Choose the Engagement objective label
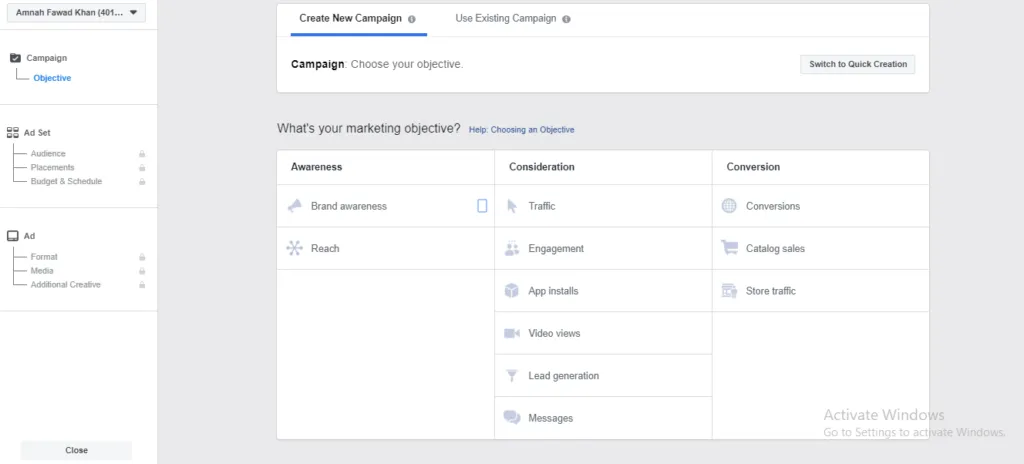Screen dimensions: 1024x464 pos(556,248)
